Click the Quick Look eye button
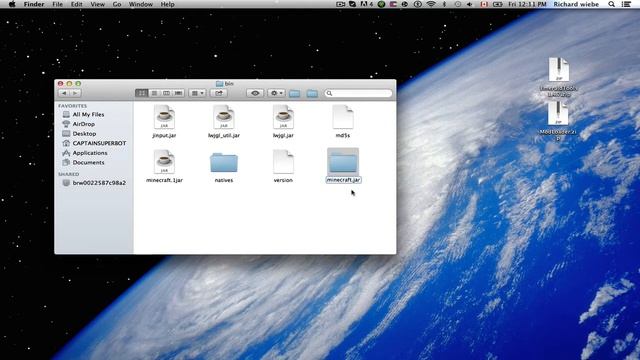 pyautogui.click(x=255, y=93)
